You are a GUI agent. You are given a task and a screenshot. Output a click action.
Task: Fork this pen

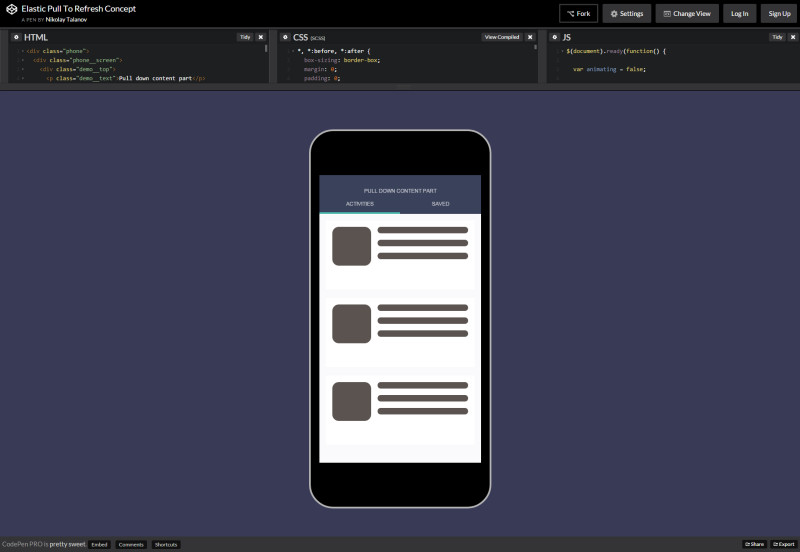point(578,14)
